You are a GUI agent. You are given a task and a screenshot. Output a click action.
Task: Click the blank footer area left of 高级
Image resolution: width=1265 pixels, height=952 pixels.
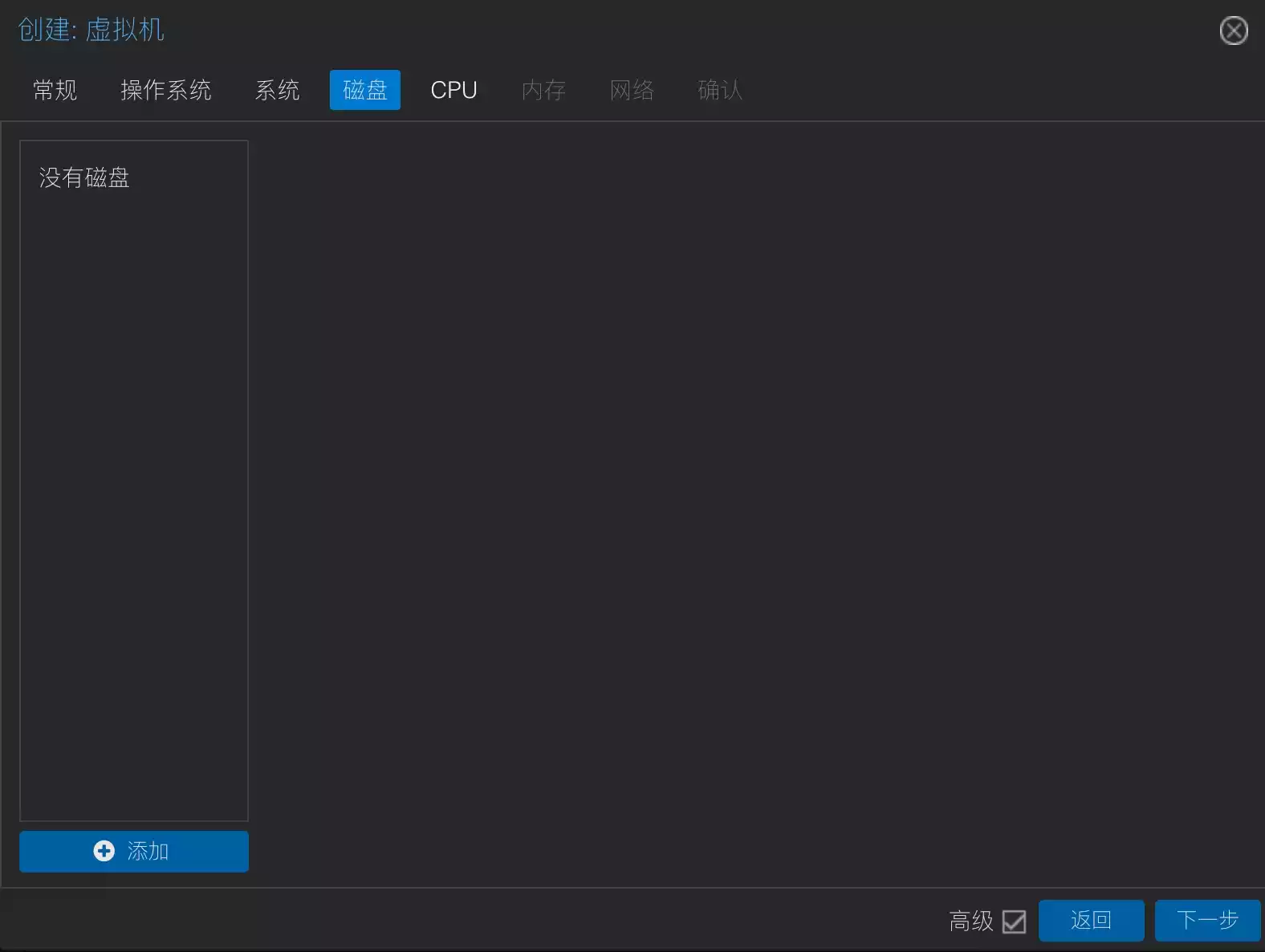[x=482, y=920]
